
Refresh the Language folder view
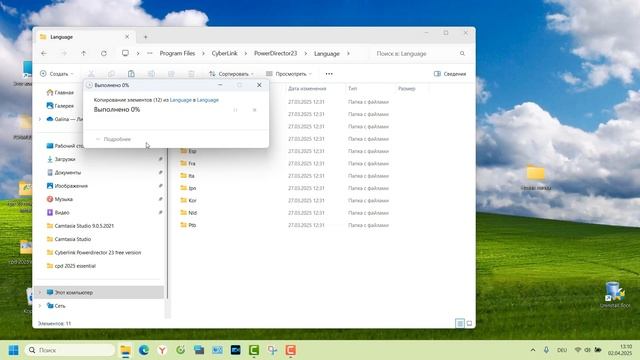pos(104,53)
